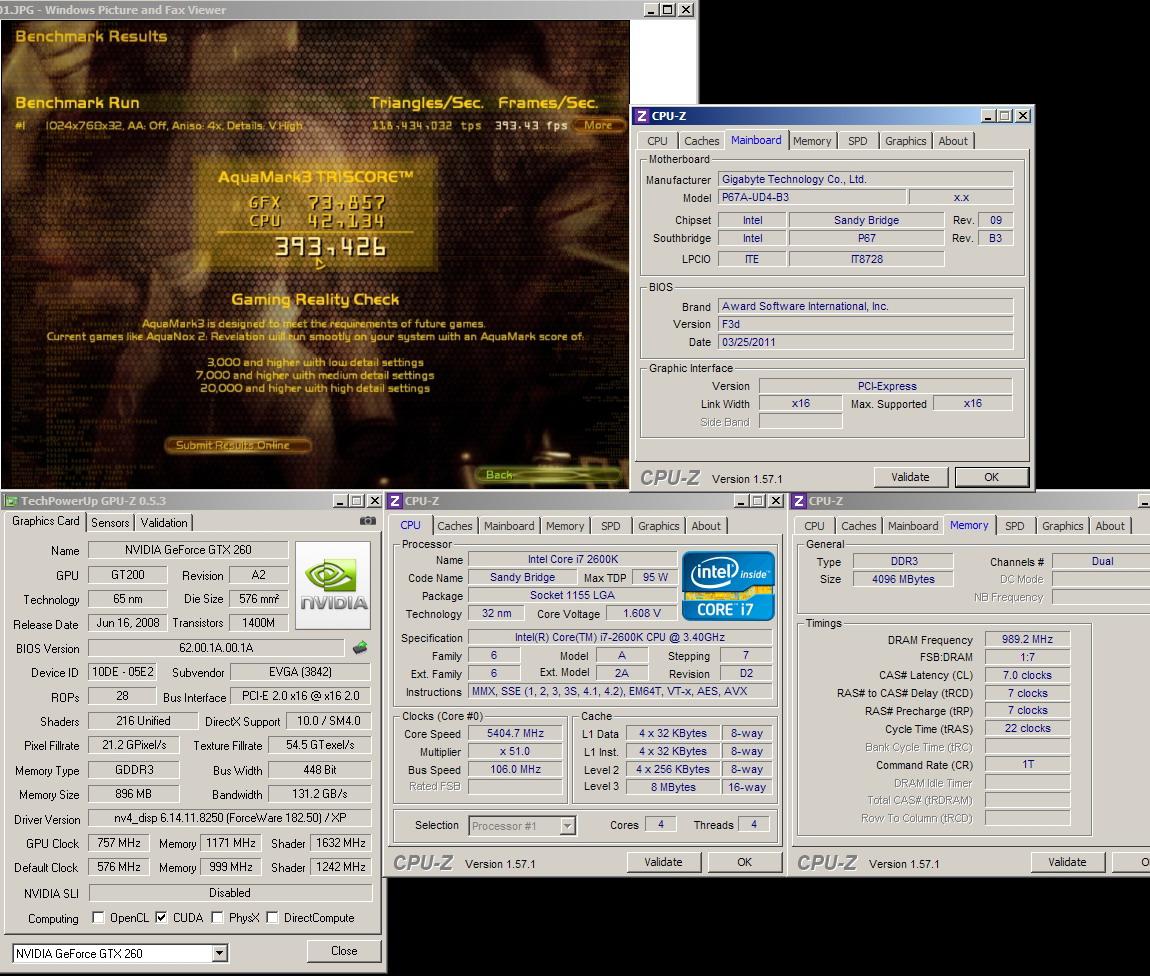Minimize the GPU-Z window

340,501
